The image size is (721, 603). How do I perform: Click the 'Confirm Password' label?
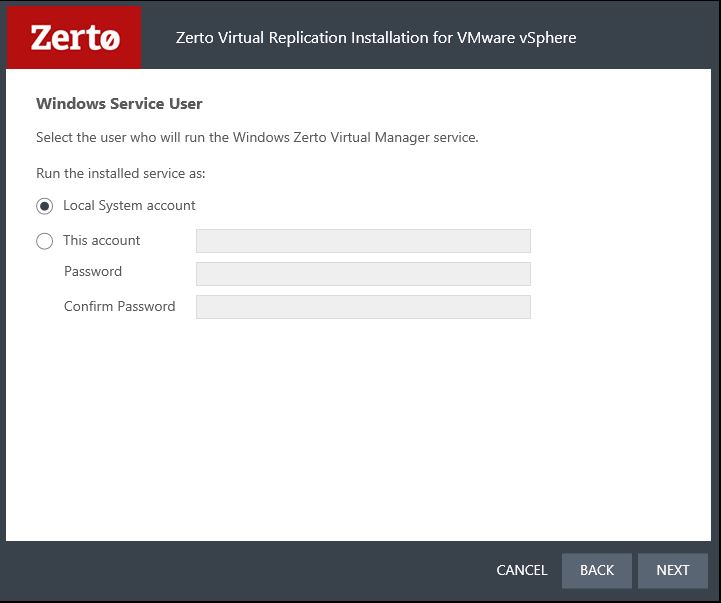[x=120, y=306]
